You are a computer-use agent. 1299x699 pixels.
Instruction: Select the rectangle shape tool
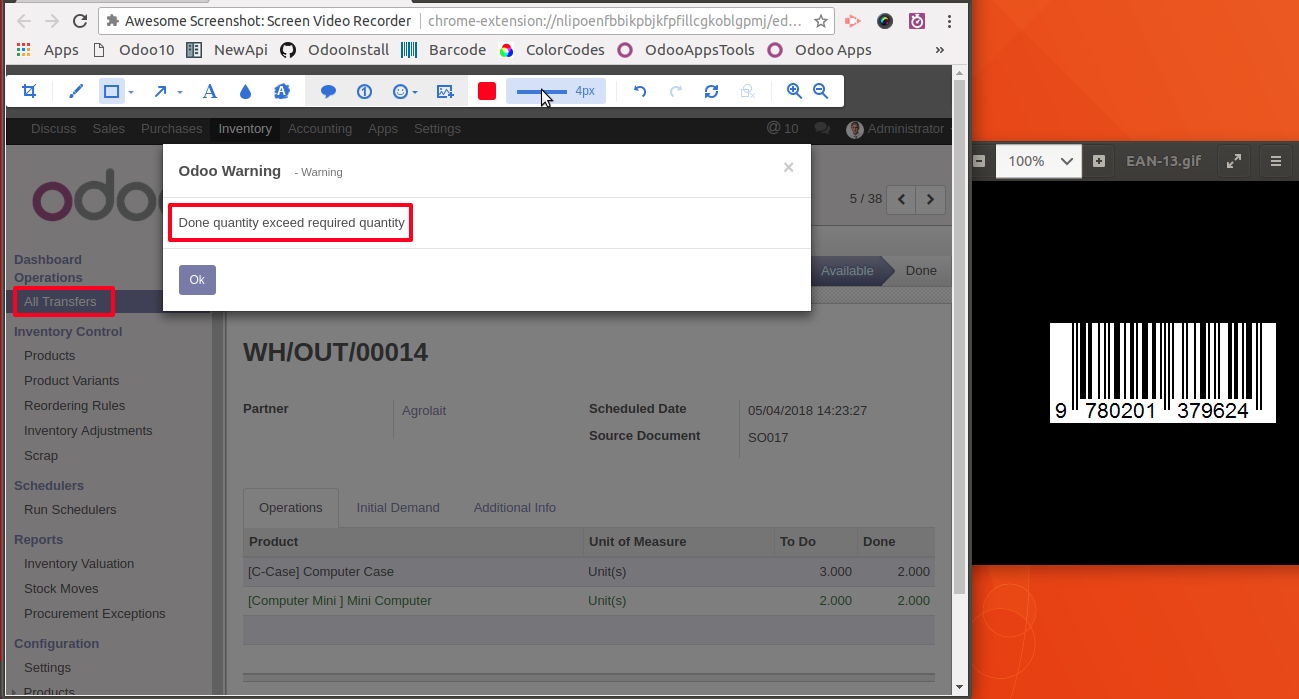tap(112, 91)
